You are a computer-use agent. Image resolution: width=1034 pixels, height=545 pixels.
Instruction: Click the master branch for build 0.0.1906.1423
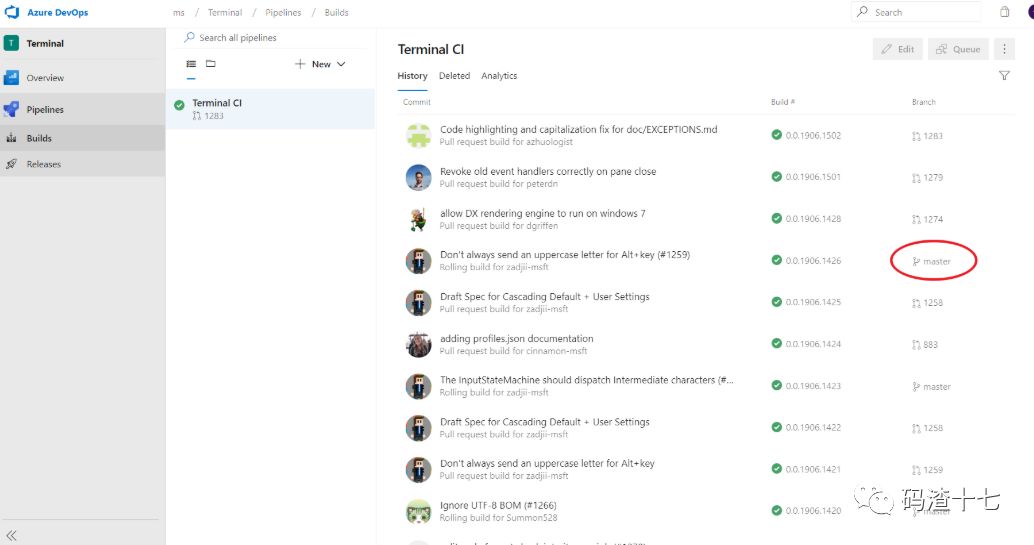931,387
